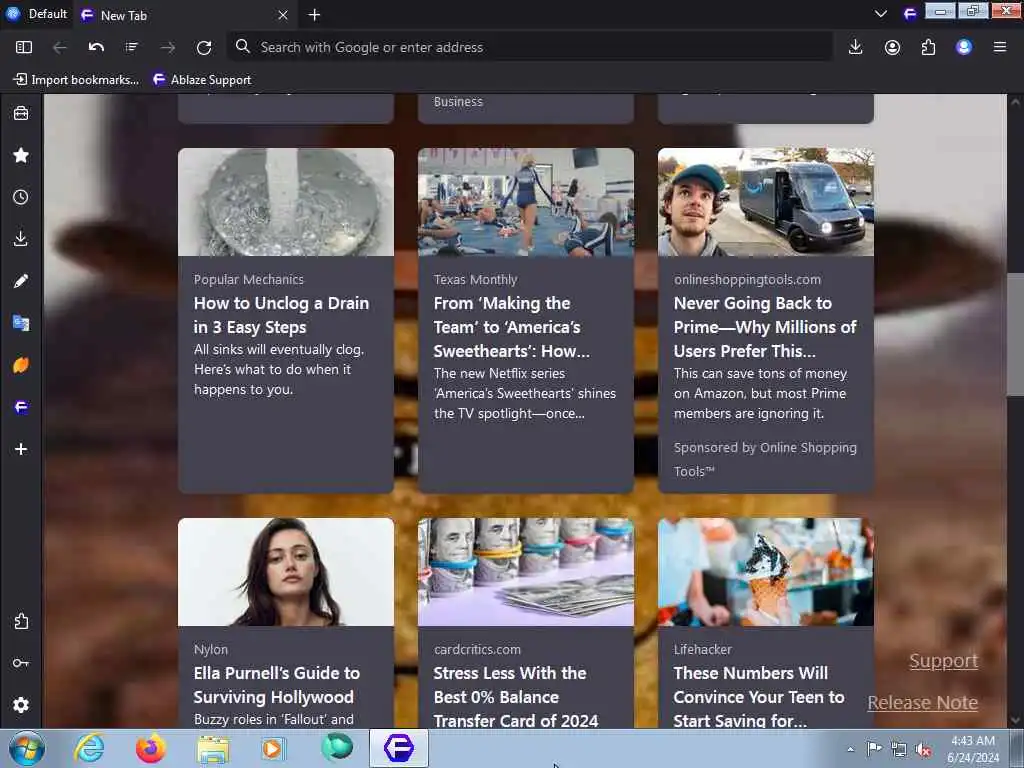
Task: Click the green globe taskbar icon
Action: click(x=337, y=748)
